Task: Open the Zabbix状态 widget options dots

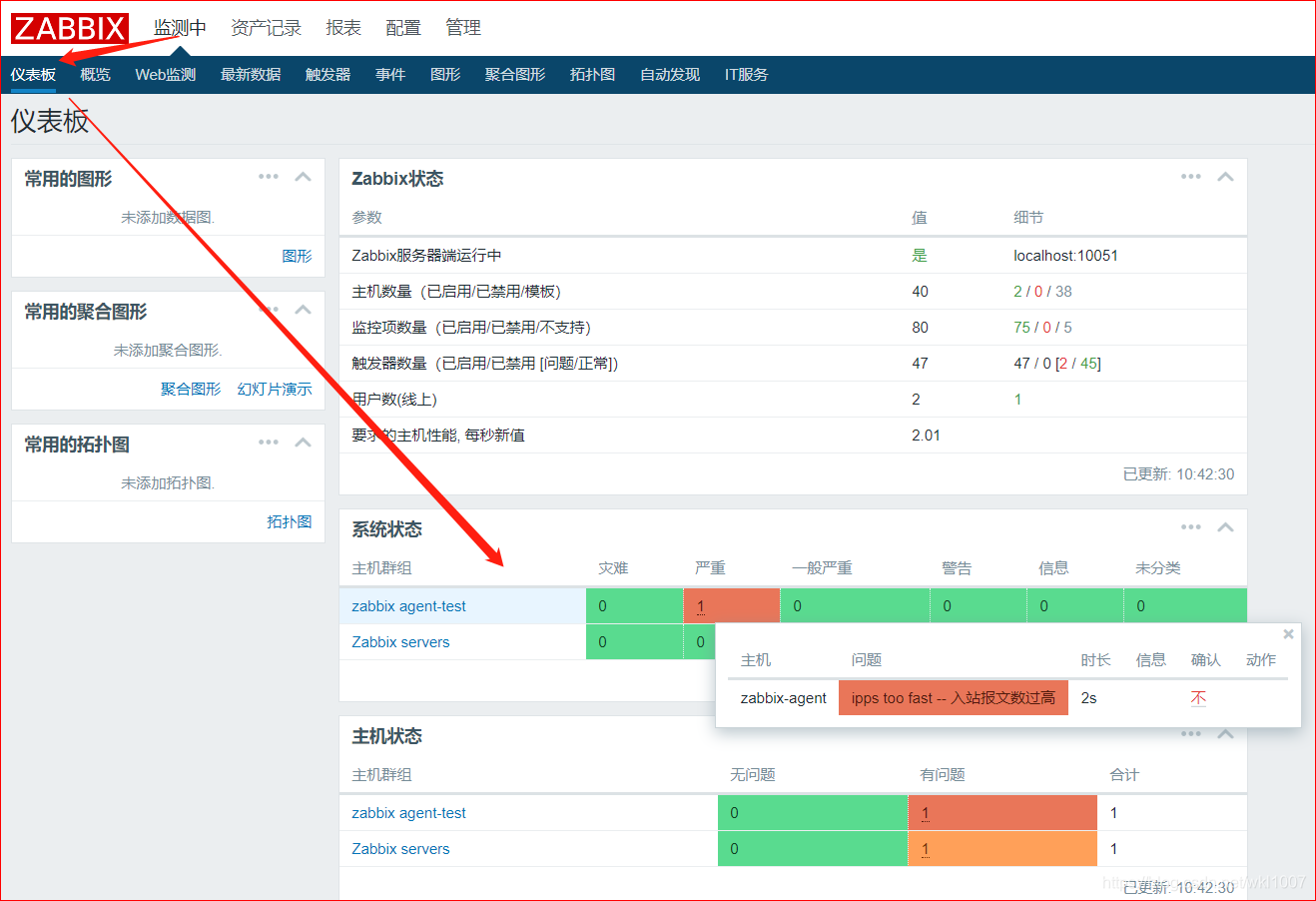Action: click(x=1191, y=177)
